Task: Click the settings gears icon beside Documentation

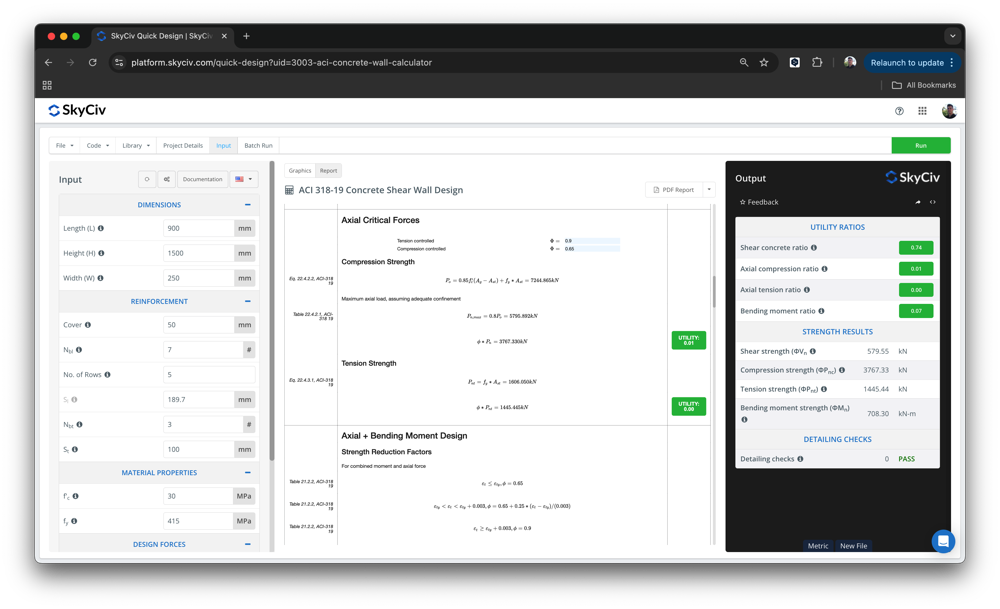Action: [x=167, y=179]
